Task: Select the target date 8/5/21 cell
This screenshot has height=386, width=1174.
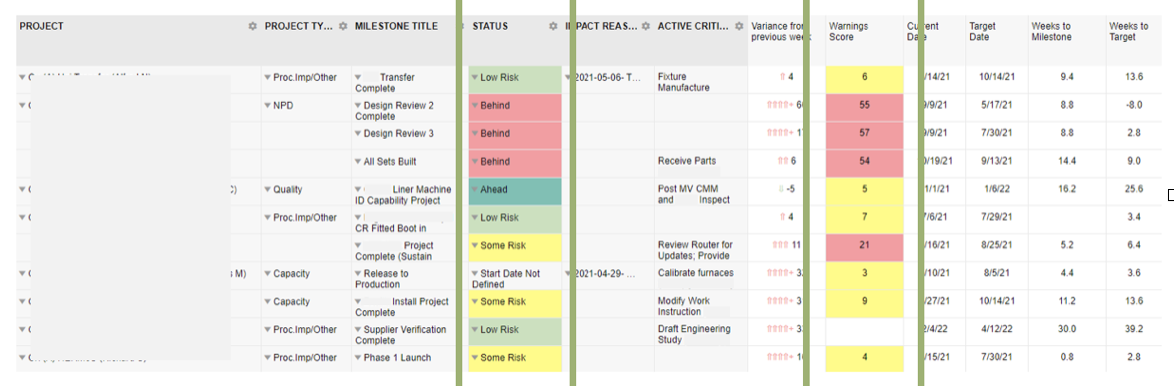Action: click(x=996, y=275)
